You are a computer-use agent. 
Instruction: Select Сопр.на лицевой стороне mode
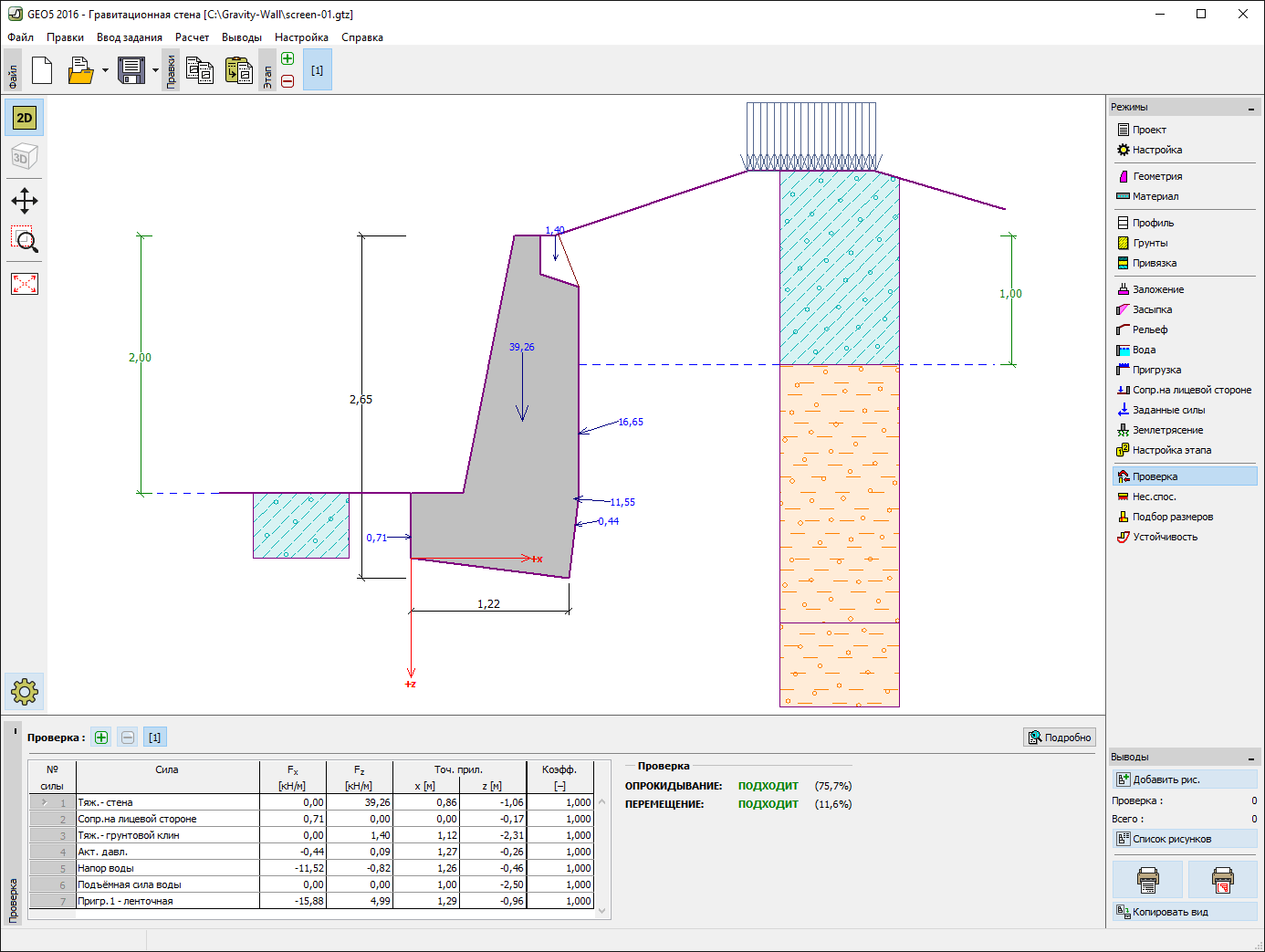tap(1185, 390)
